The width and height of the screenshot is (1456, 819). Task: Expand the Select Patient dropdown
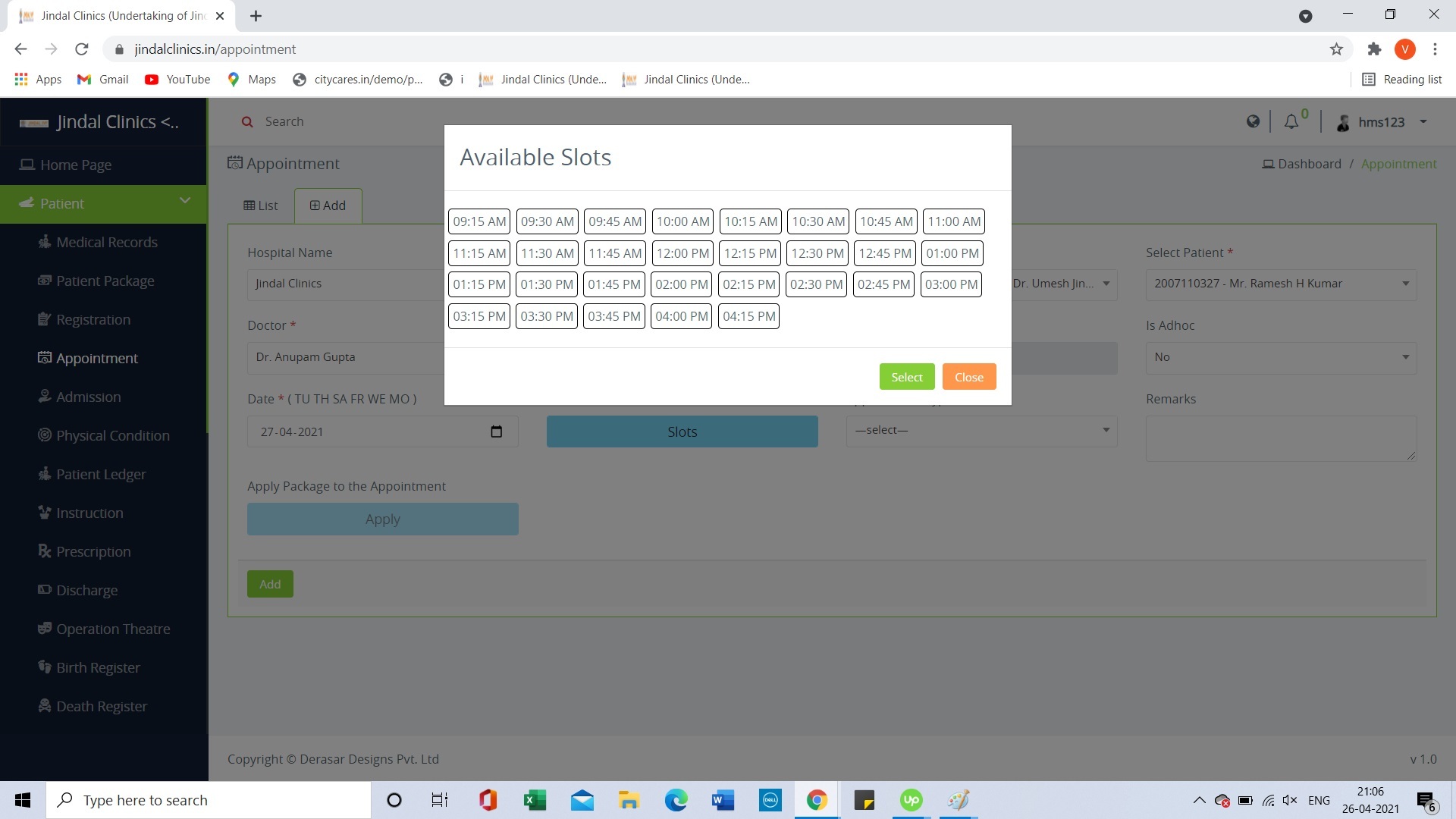1280,284
